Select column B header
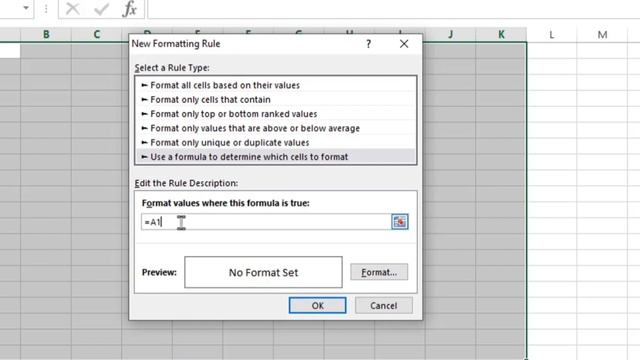The width and height of the screenshot is (640, 360). 46,35
